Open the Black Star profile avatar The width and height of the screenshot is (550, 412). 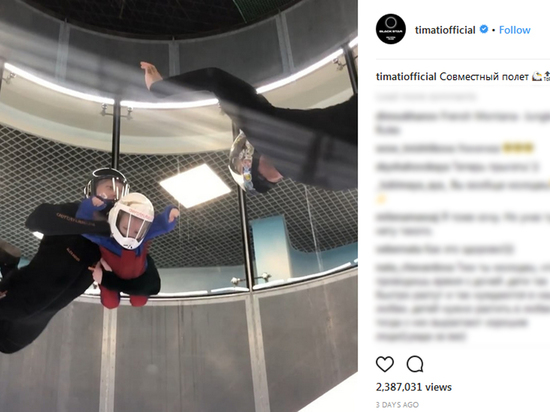[x=390, y=29]
